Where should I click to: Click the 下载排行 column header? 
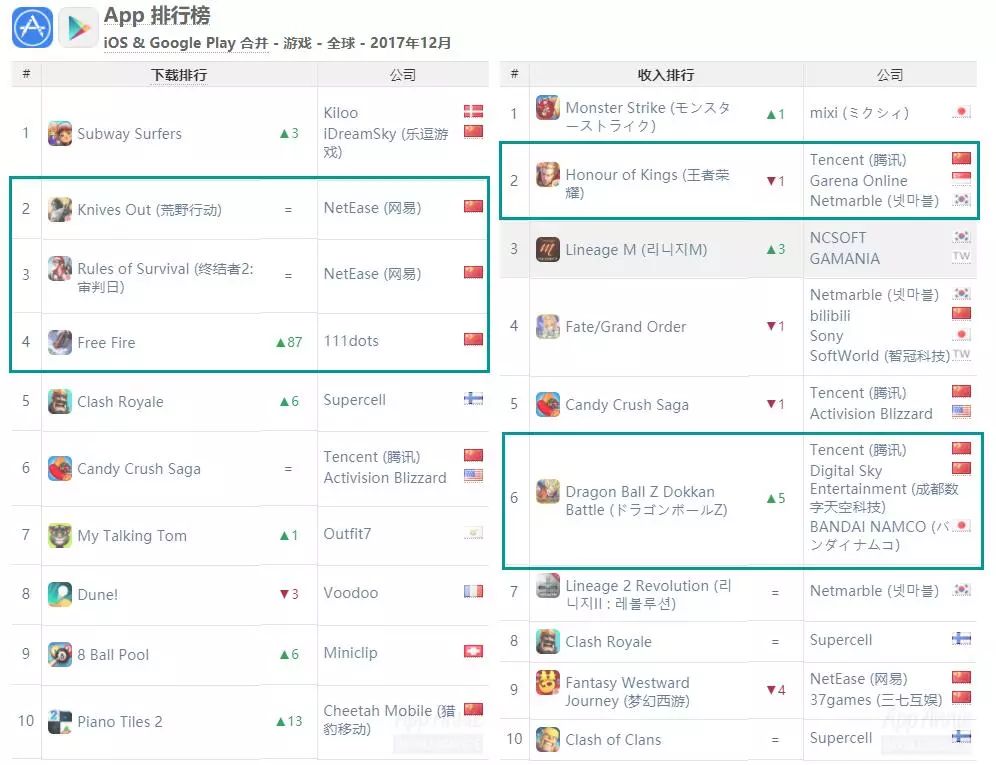coord(179,75)
